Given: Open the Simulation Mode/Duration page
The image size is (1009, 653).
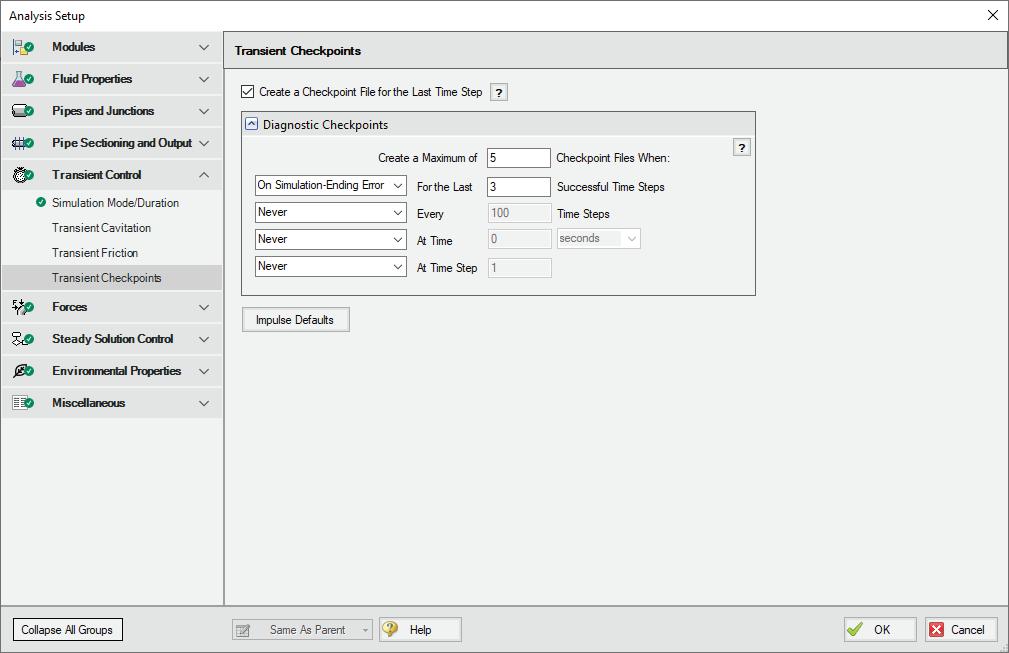Looking at the screenshot, I should click(x=115, y=203).
